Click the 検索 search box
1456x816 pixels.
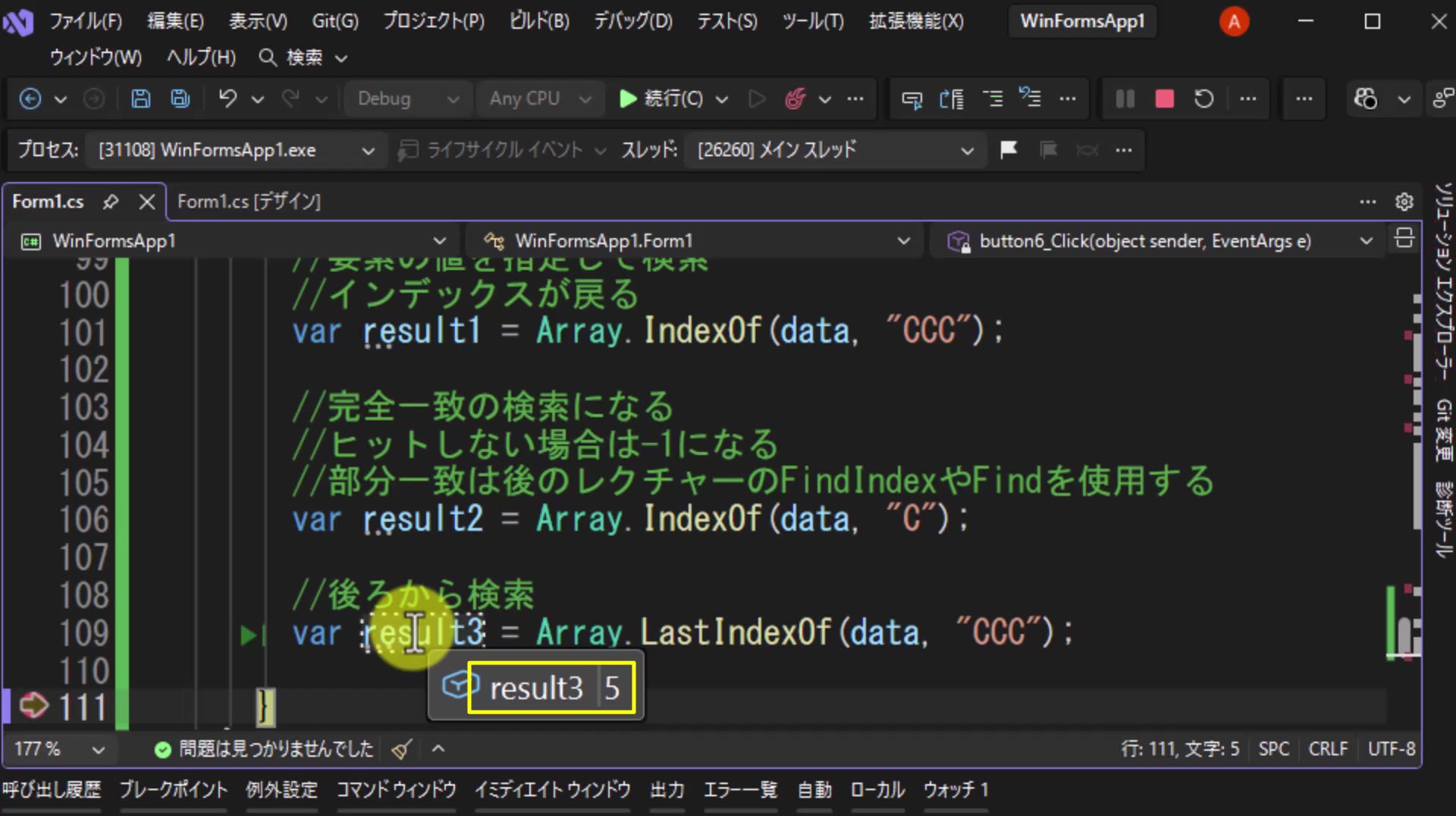click(303, 58)
